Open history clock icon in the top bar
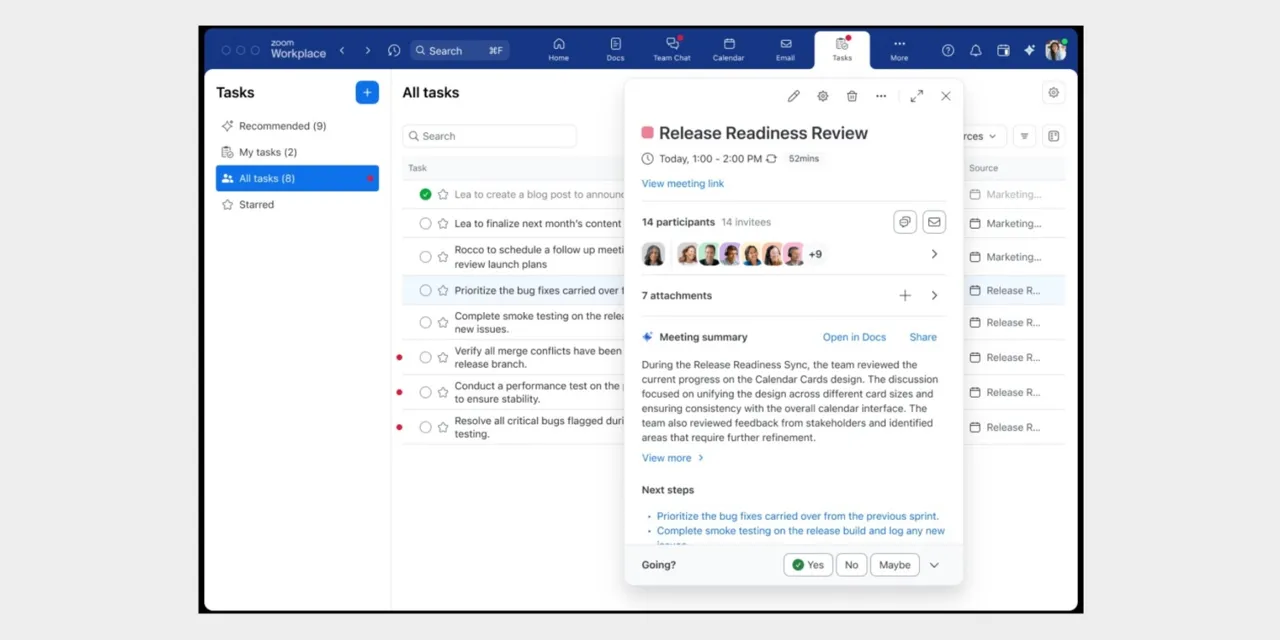Viewport: 1280px width, 640px height. 394,50
